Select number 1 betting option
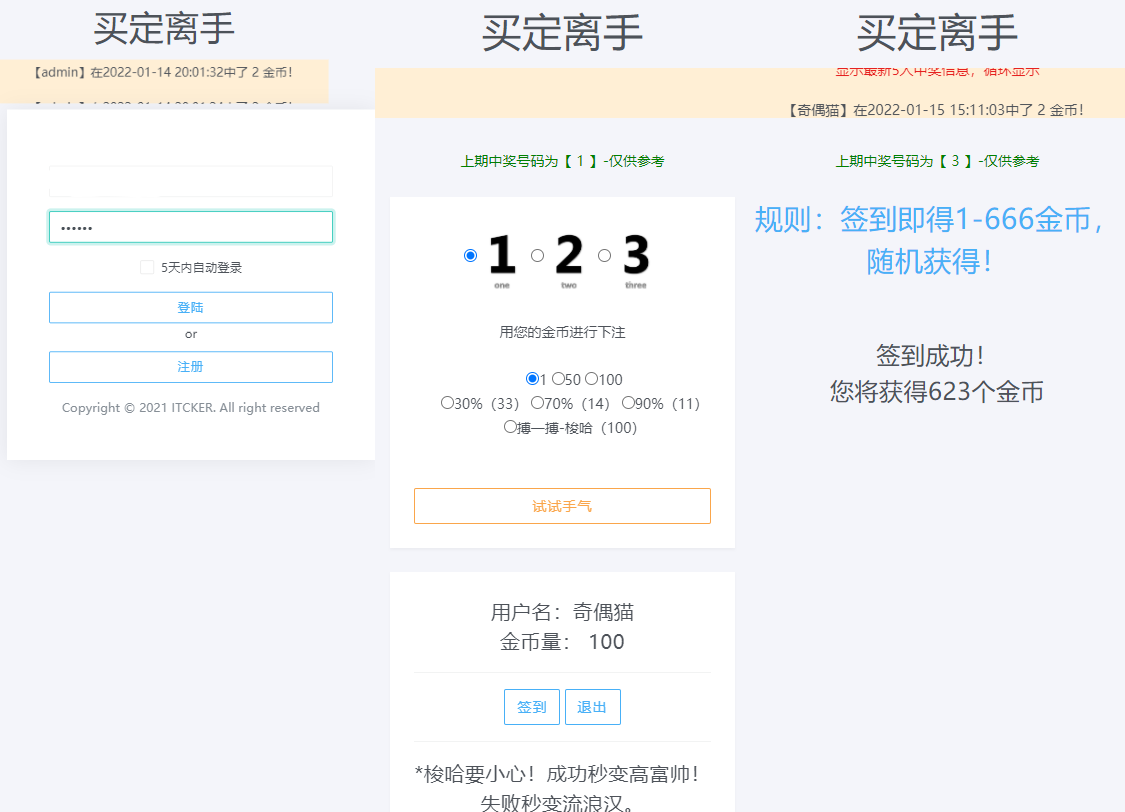 (470, 255)
